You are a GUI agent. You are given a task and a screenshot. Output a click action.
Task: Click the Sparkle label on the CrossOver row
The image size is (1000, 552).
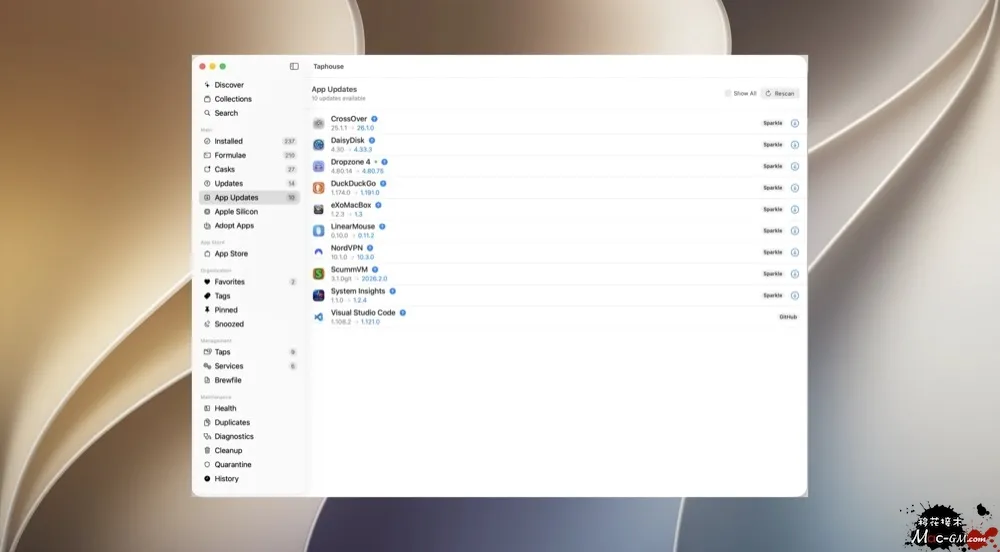tap(772, 123)
